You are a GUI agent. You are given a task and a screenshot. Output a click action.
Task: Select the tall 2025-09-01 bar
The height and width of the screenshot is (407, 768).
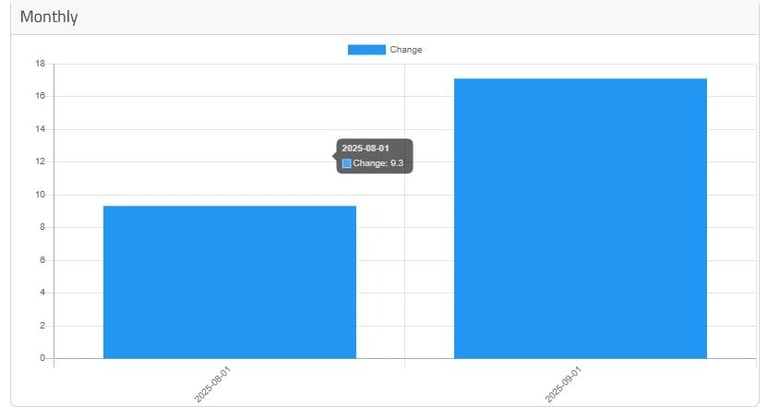click(x=580, y=218)
